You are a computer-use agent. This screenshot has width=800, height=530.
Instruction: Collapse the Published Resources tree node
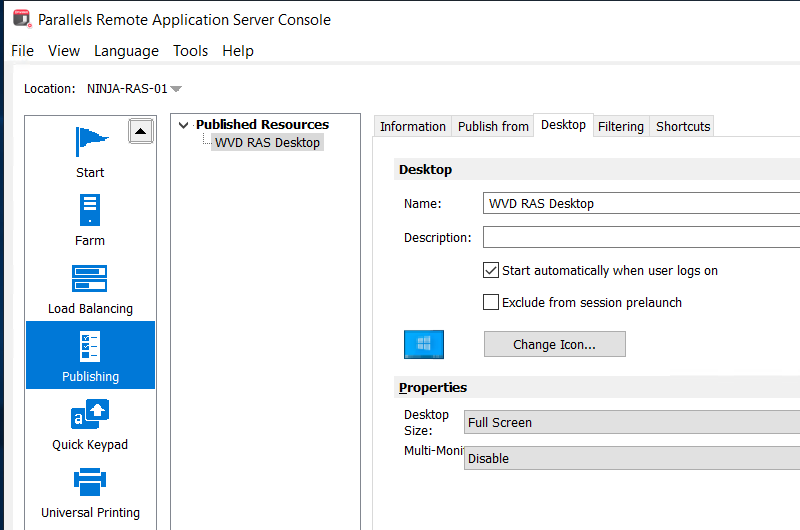point(183,125)
